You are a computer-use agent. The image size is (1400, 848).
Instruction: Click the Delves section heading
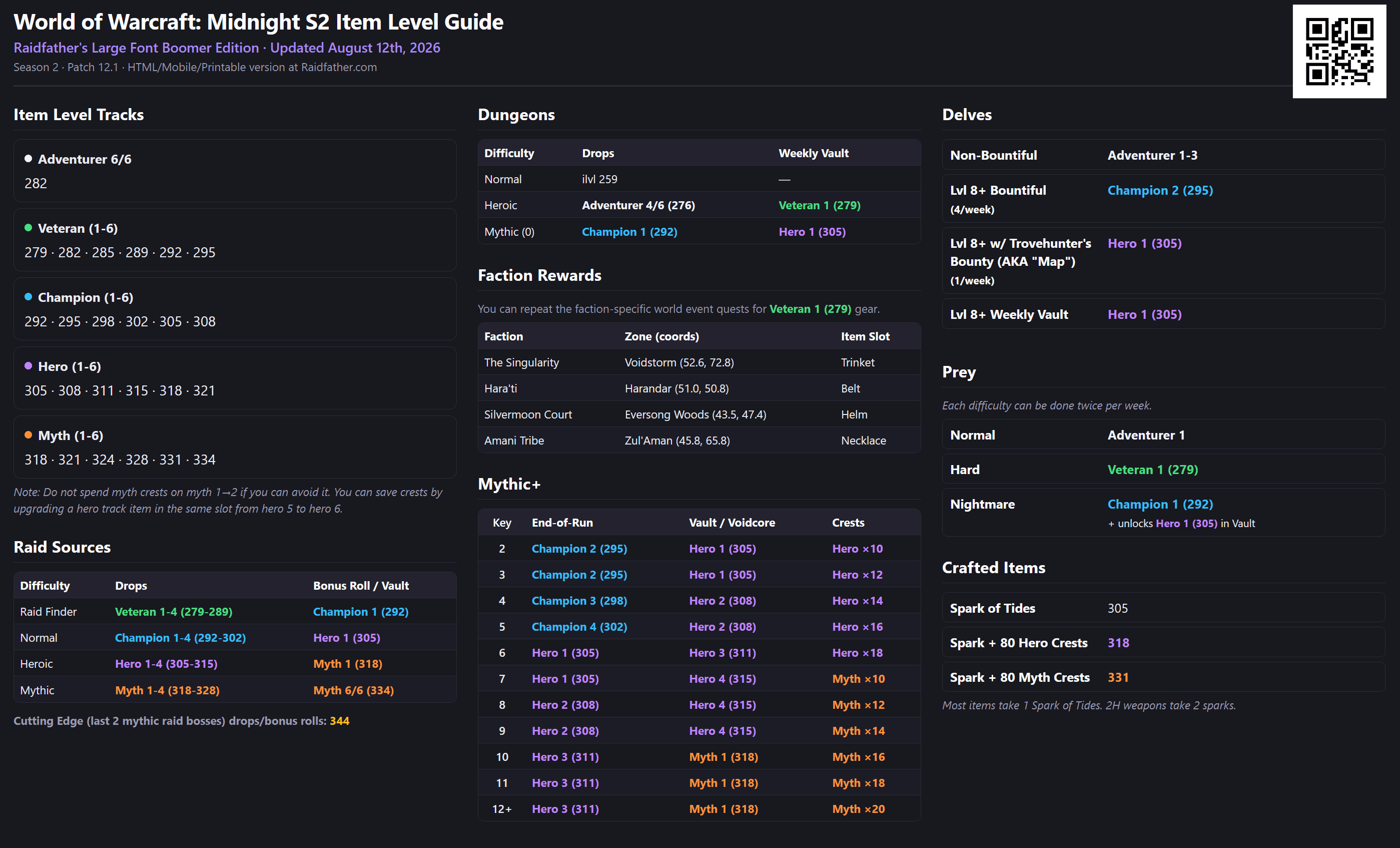(967, 114)
